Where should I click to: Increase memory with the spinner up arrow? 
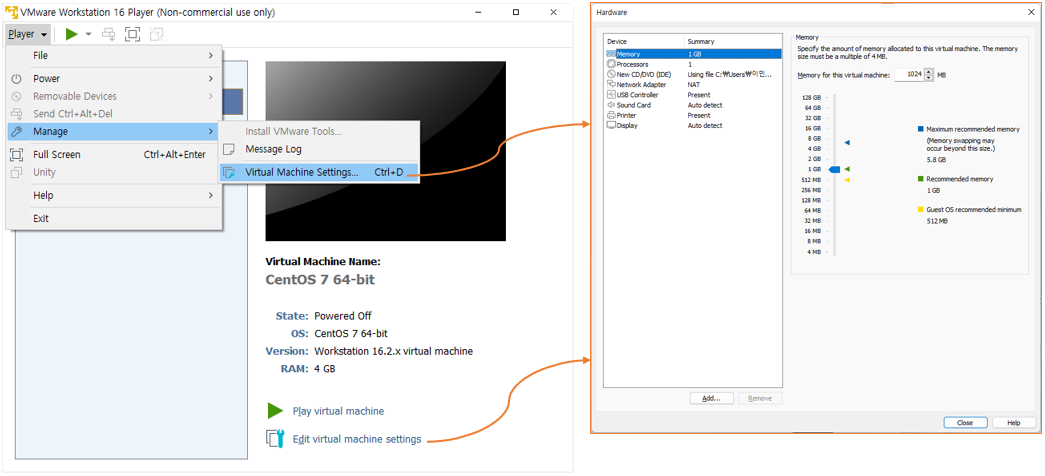point(930,72)
